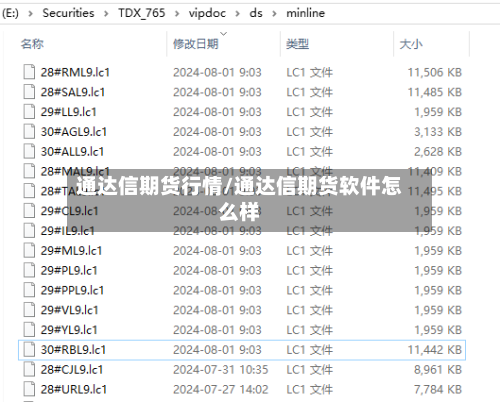Click the file icon of 29#PPL9.lc1
500x402 pixels.
[29, 290]
